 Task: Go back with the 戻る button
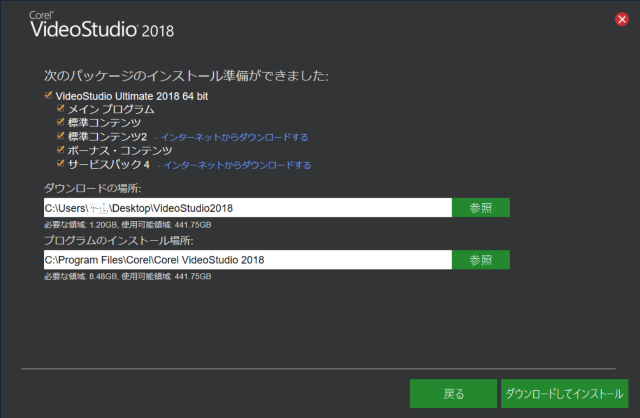[x=453, y=394]
